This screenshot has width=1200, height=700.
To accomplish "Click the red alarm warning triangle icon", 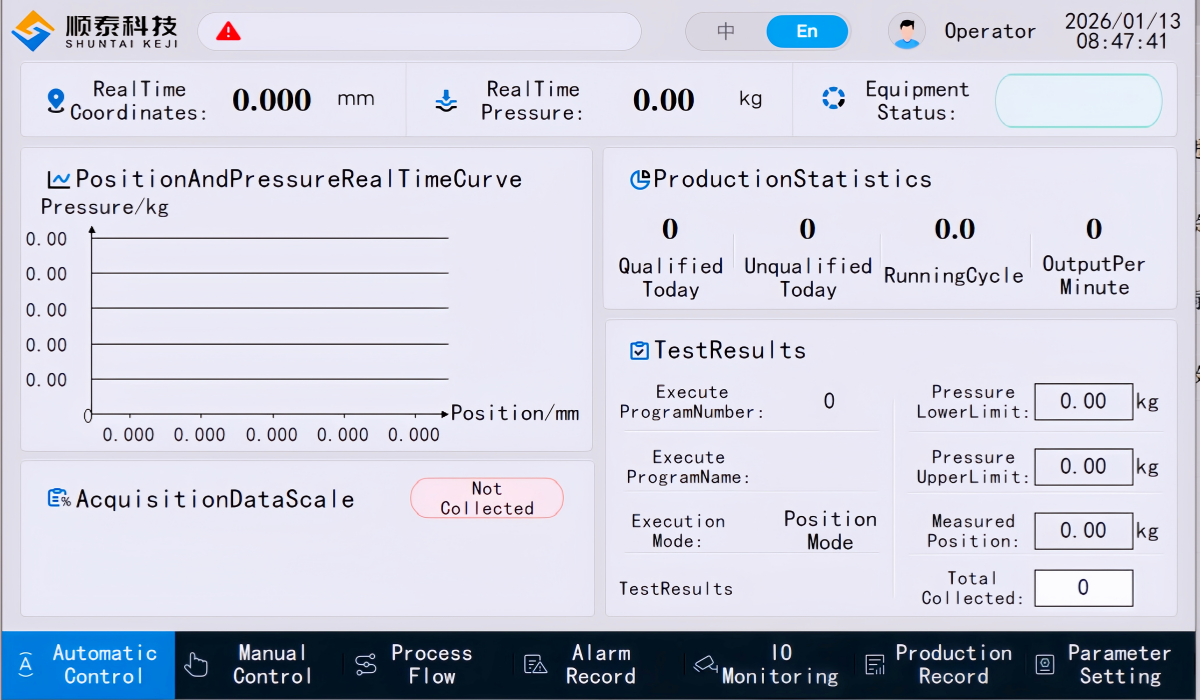I will [x=228, y=32].
